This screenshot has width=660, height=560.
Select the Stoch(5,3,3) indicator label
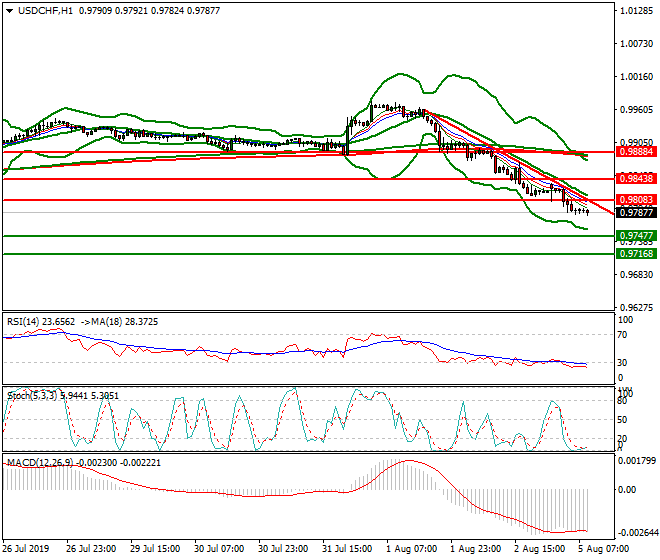32,395
